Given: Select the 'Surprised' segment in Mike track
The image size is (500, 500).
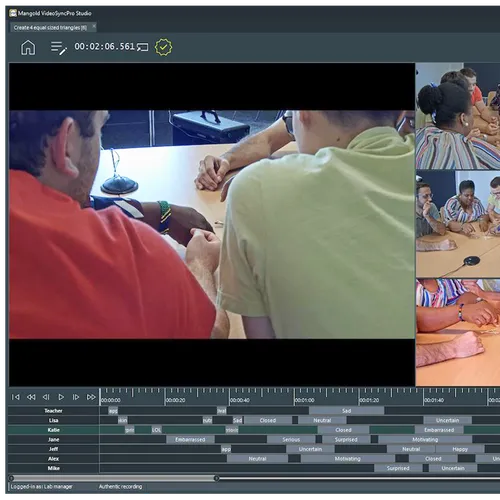Looking at the screenshot, I should click(398, 468).
